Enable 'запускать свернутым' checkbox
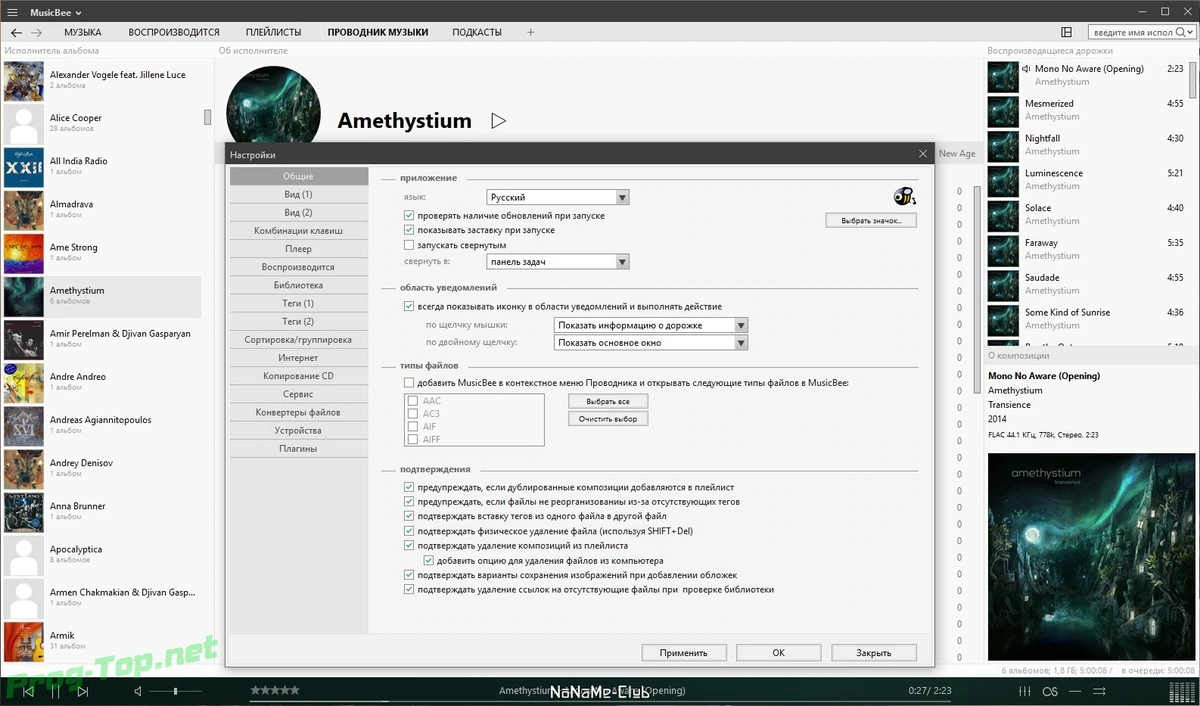 click(x=409, y=245)
